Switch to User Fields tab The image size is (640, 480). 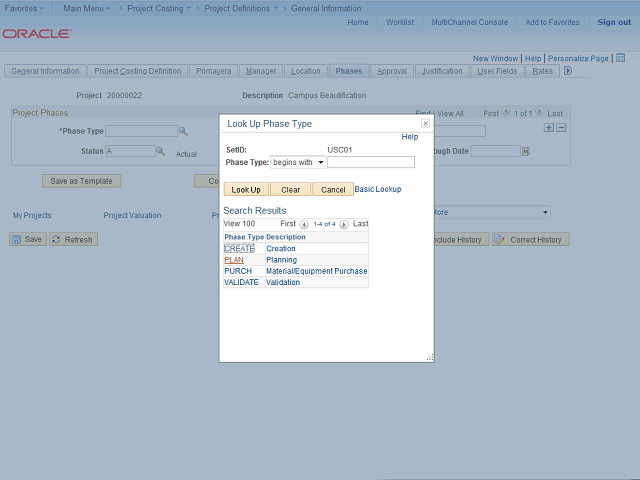coord(497,71)
